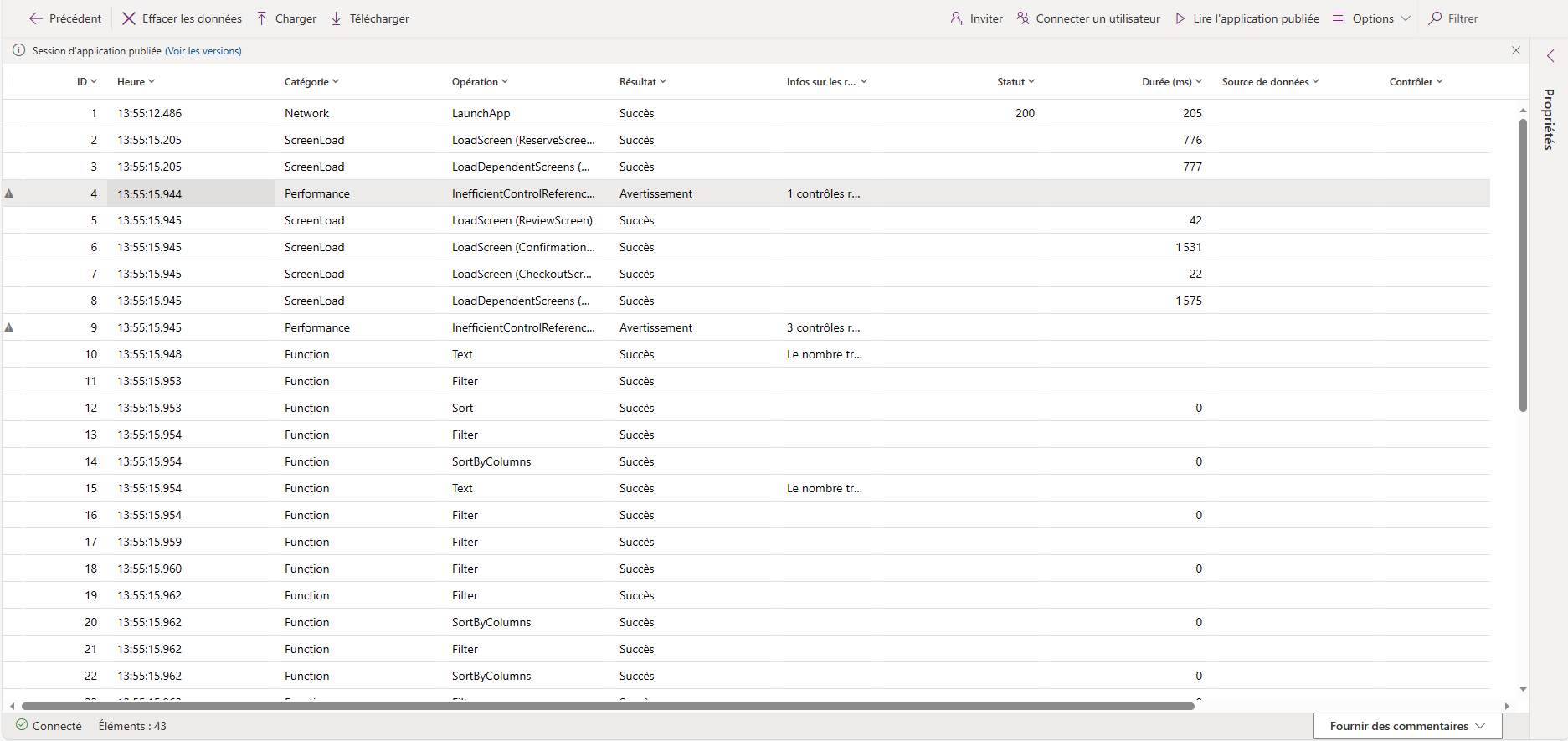Click the Connecté status indicator
This screenshot has height=741, width=1568.
coord(49,726)
